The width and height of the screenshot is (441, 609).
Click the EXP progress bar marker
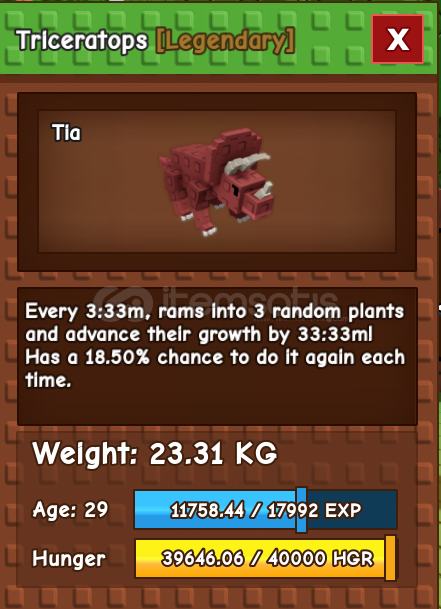(301, 510)
